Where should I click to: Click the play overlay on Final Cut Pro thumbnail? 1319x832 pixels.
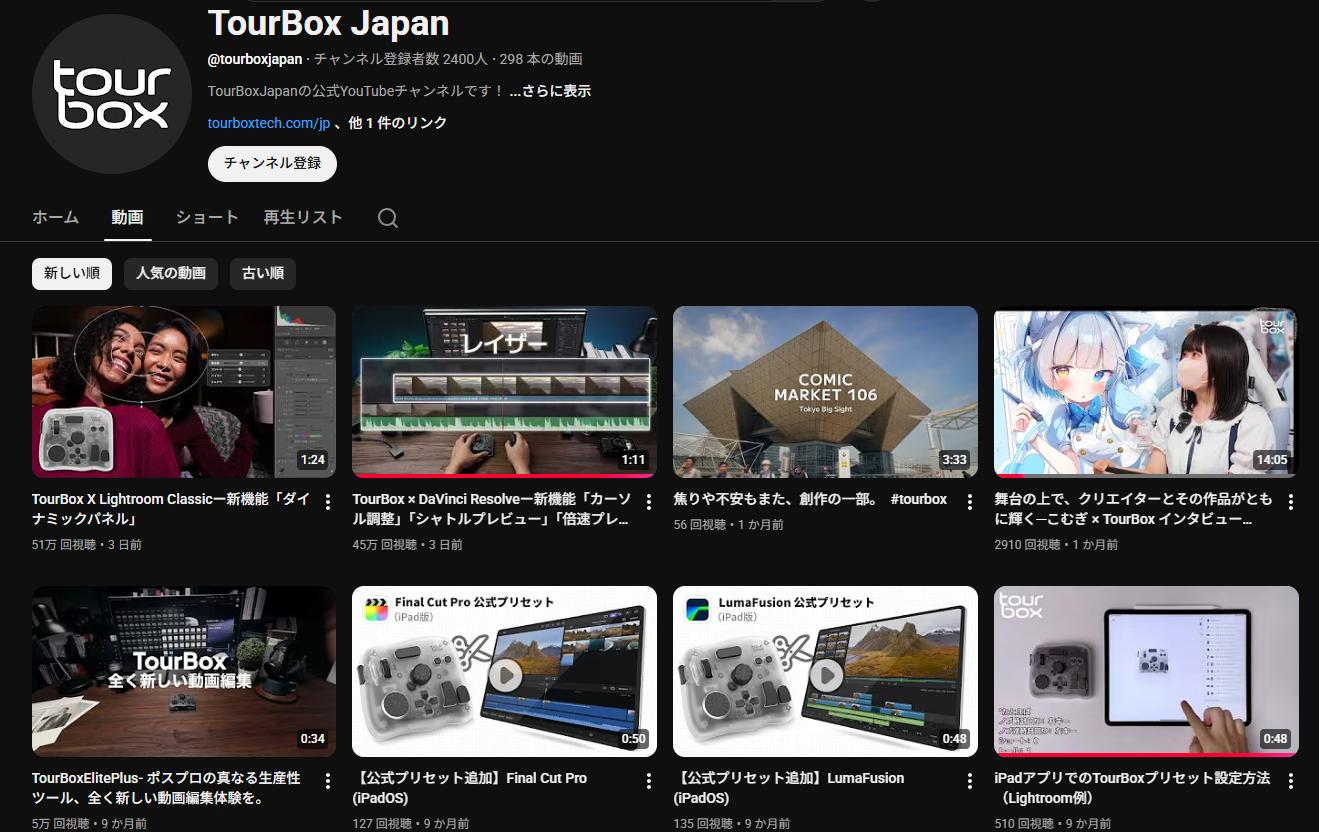tap(506, 675)
